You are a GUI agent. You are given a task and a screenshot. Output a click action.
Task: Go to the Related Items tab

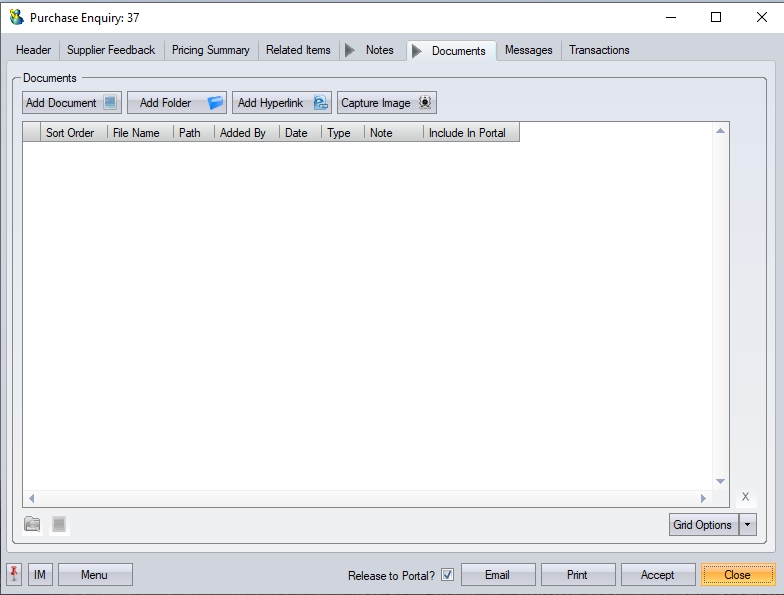point(298,50)
